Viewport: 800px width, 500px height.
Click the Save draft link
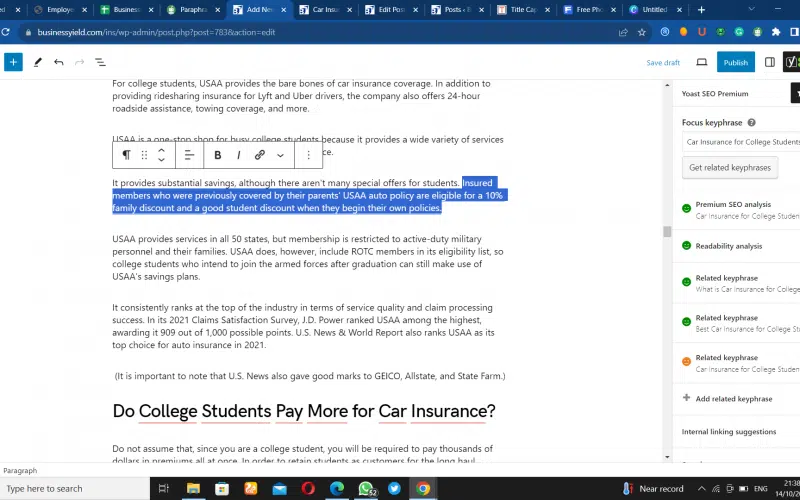pos(663,62)
